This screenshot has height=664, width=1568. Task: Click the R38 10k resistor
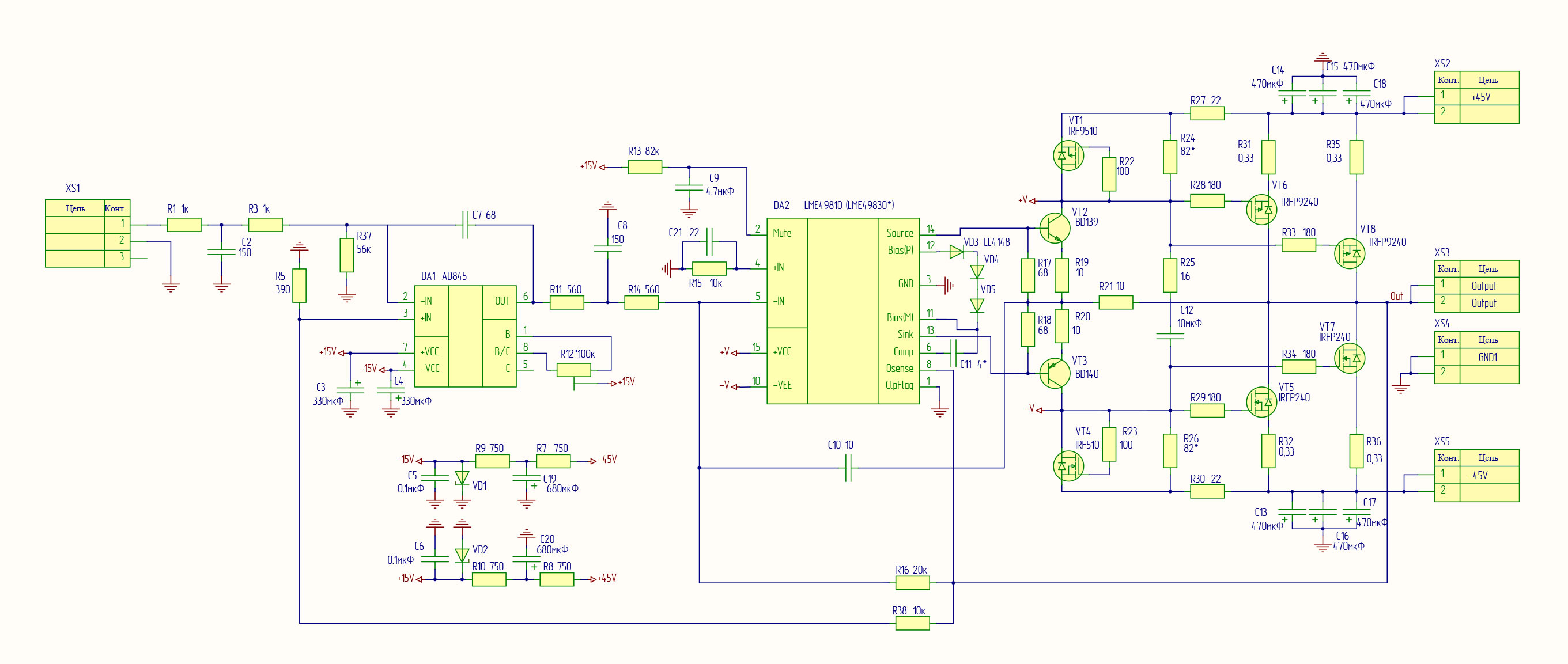(x=912, y=623)
